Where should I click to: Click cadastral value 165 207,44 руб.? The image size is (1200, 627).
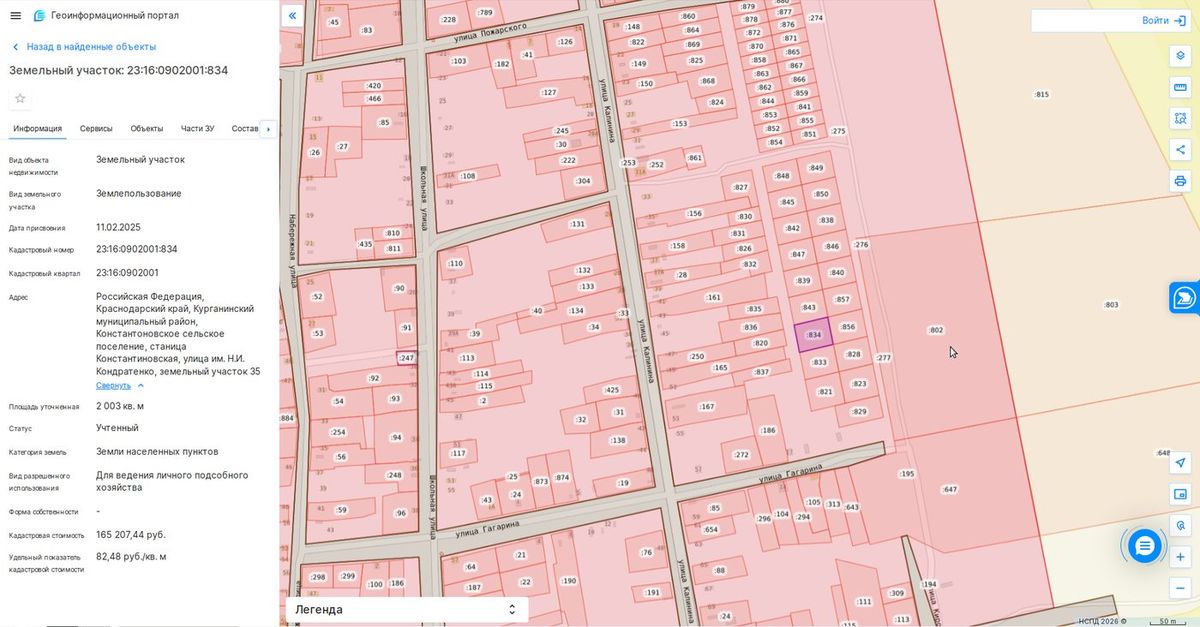pos(131,535)
